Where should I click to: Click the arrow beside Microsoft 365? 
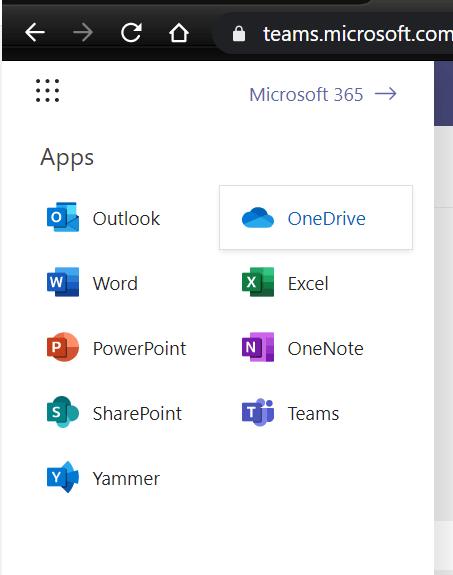pos(386,94)
